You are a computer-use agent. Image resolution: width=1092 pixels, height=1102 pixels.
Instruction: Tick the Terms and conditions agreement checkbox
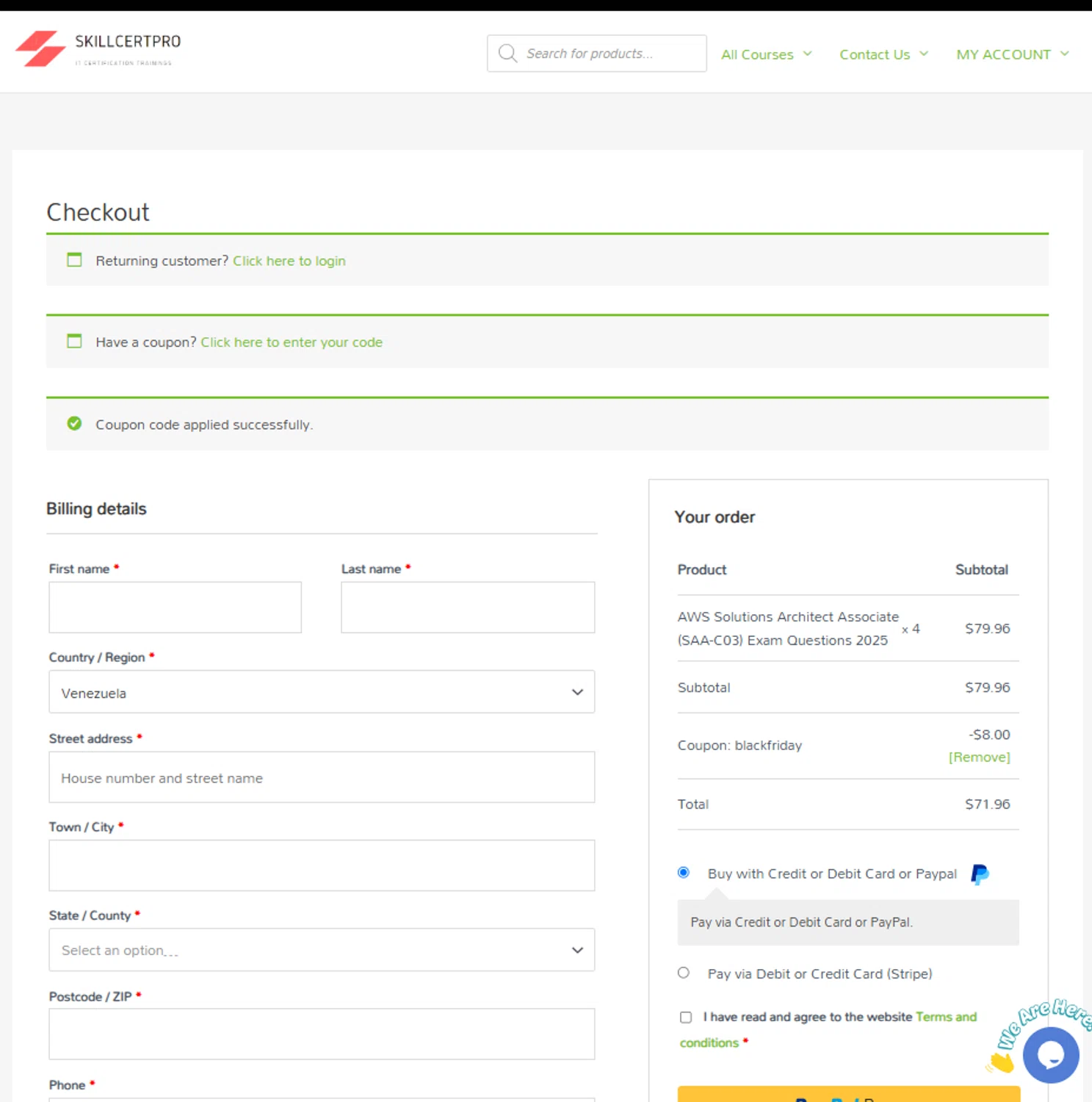(x=686, y=1017)
